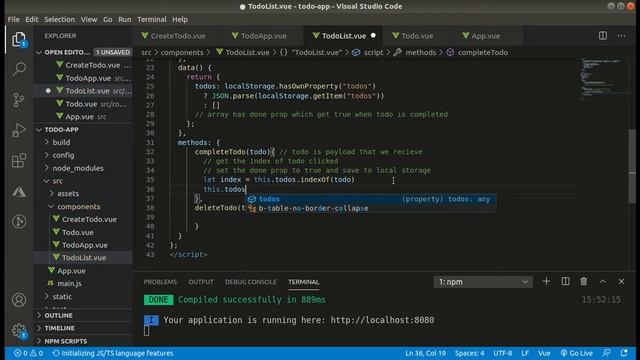Open the Help menu
This screenshot has height=360, width=640.
click(x=180, y=20)
